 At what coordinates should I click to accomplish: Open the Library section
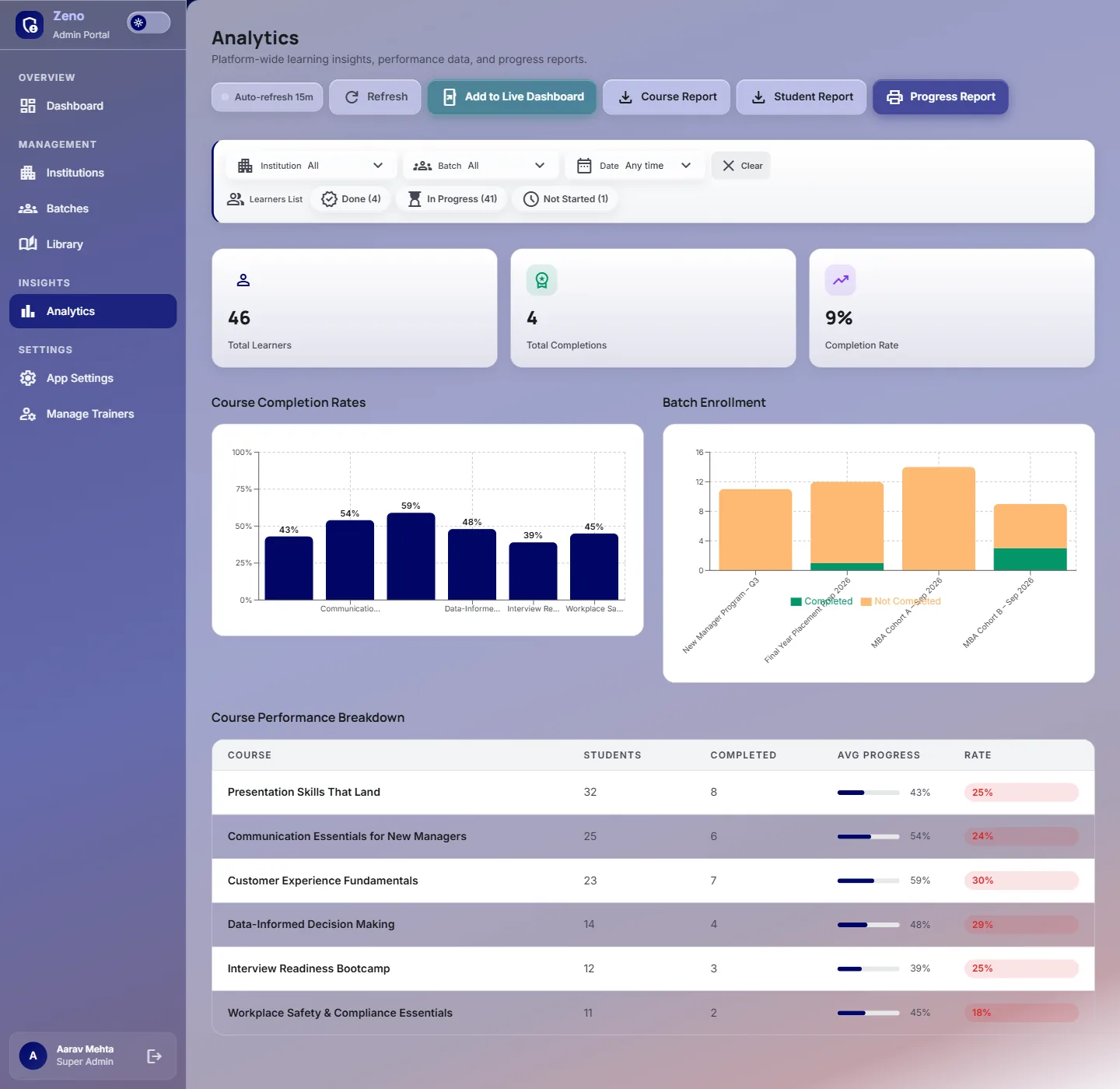pyautogui.click(x=93, y=244)
